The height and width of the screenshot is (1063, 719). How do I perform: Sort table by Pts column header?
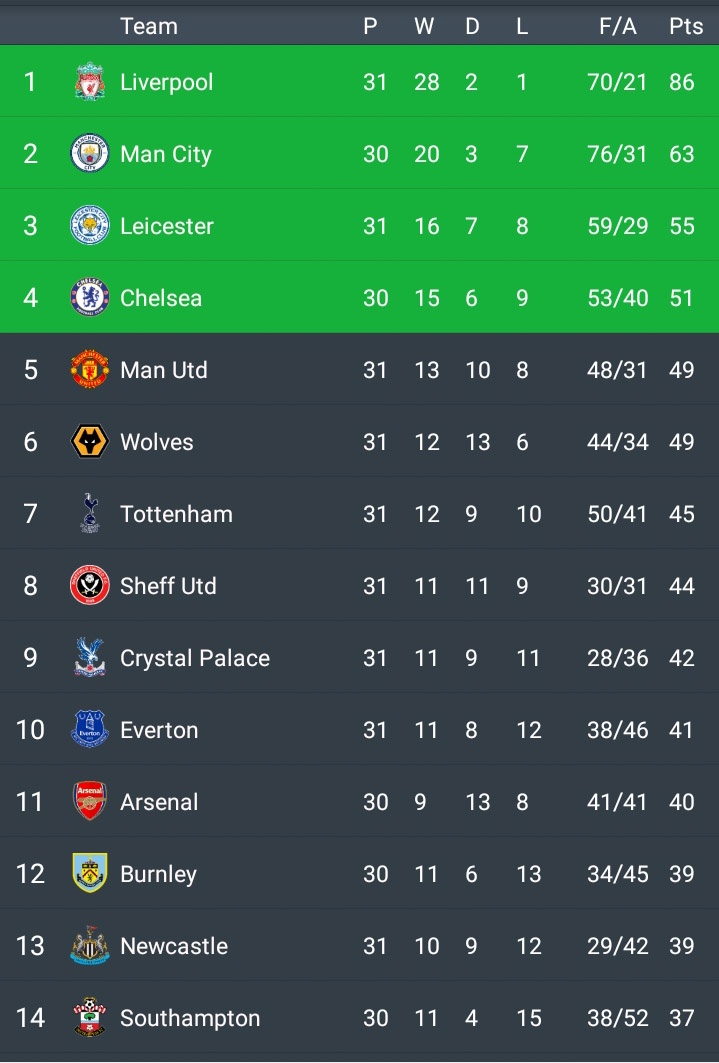686,26
